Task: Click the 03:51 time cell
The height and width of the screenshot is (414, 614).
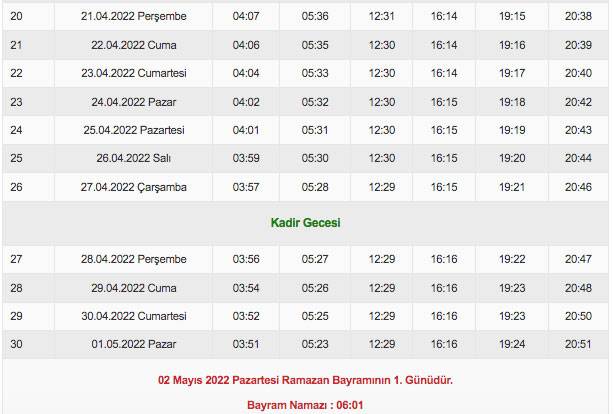Action: click(x=246, y=344)
